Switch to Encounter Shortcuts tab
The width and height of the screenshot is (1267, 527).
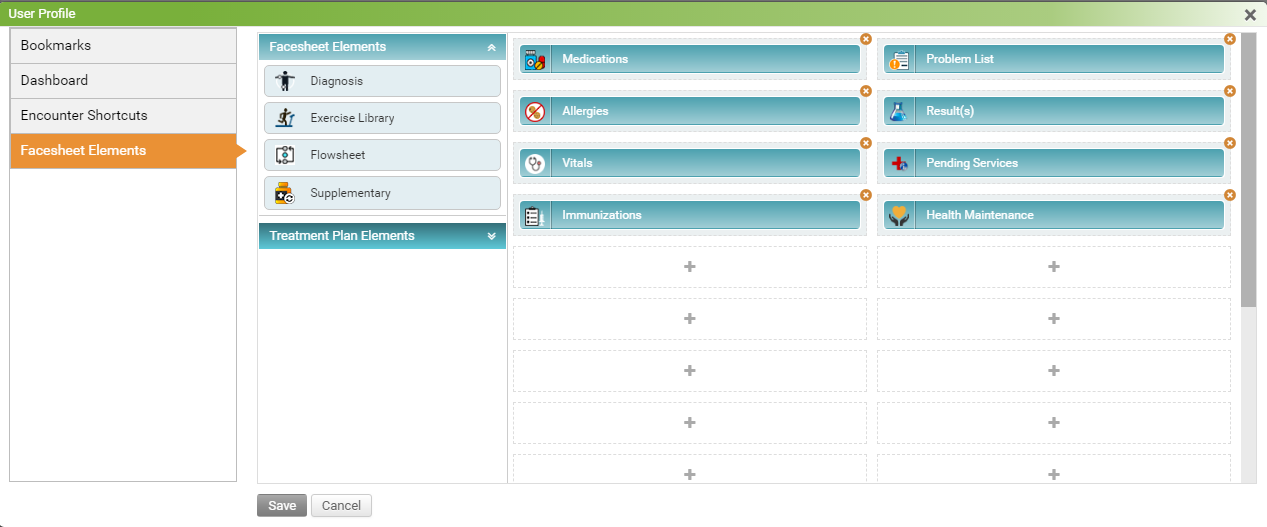point(123,116)
